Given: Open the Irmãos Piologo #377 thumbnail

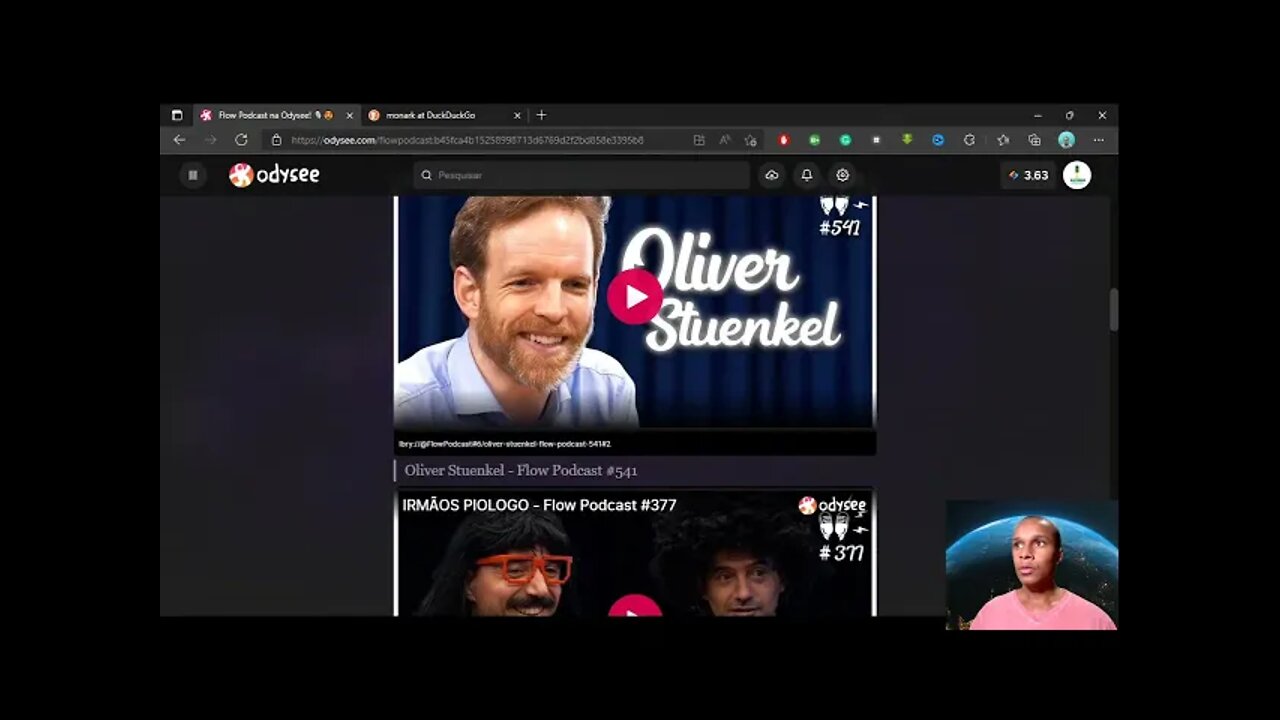Looking at the screenshot, I should 635,552.
